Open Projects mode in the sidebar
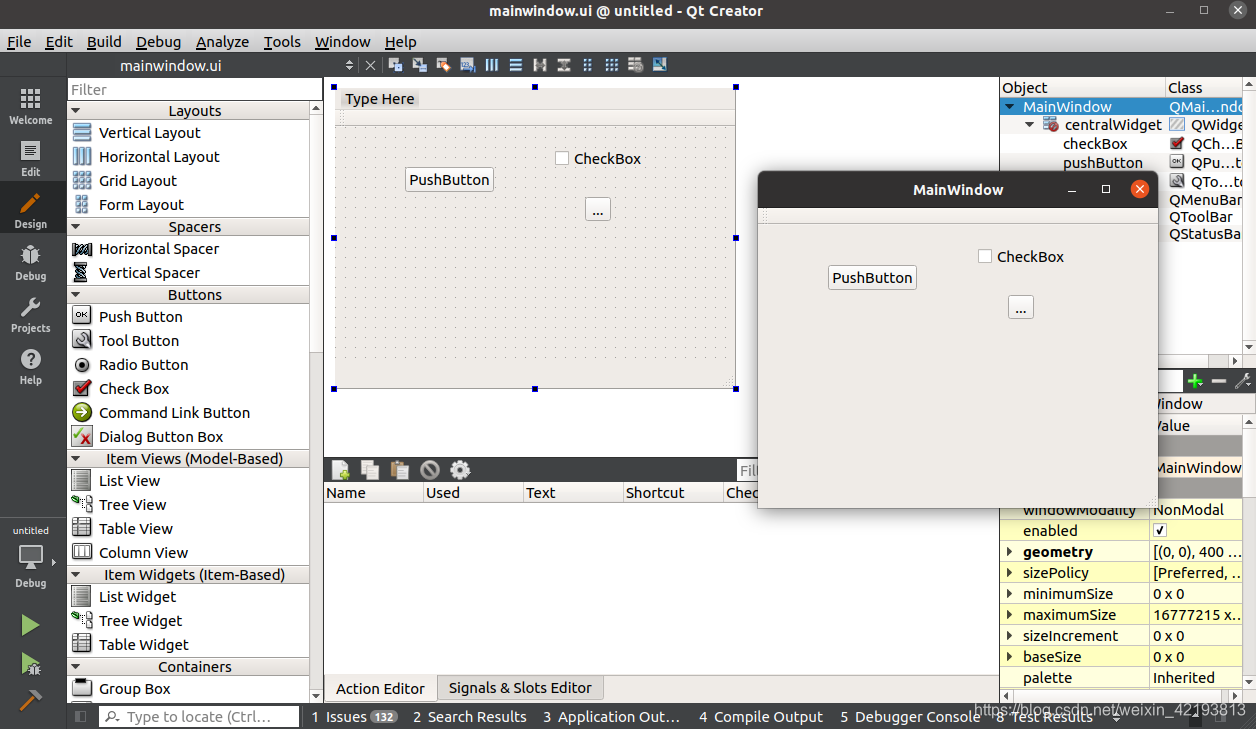 (30, 314)
